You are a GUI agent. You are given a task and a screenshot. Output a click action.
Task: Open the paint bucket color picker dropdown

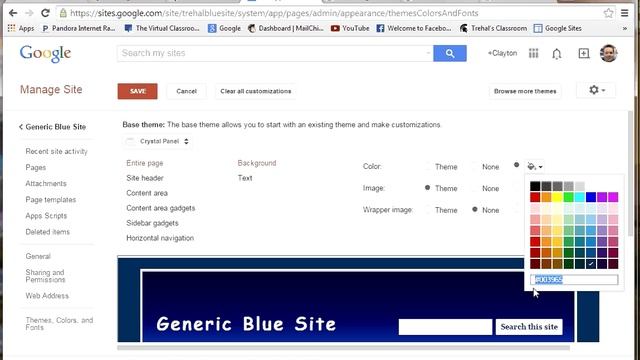click(x=535, y=167)
